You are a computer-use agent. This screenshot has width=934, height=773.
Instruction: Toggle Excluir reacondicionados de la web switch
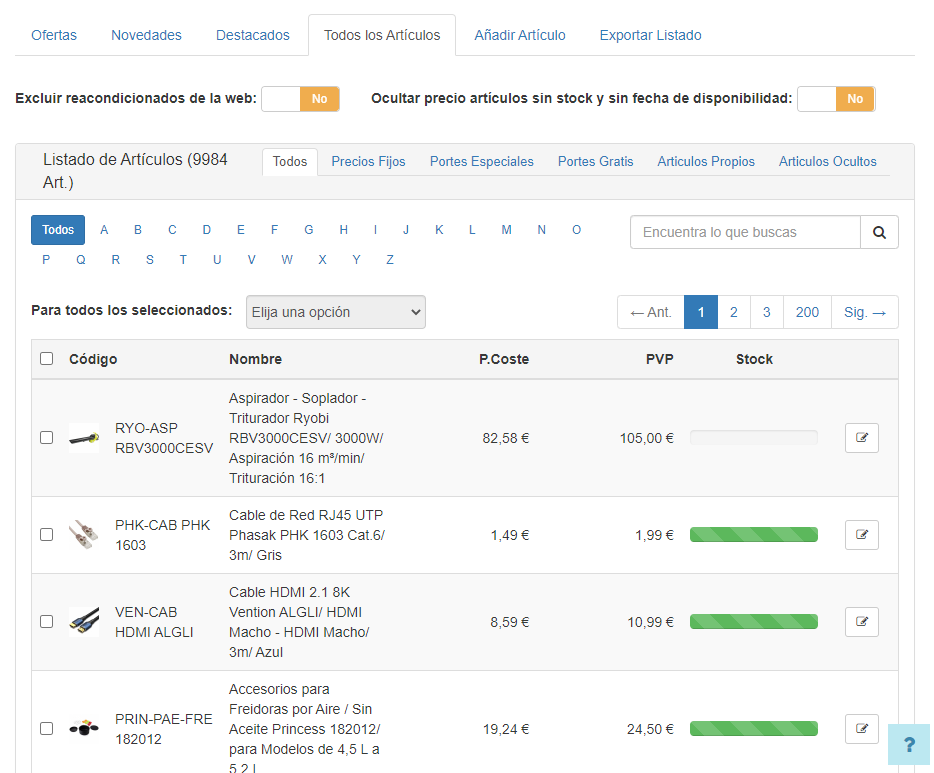[300, 99]
